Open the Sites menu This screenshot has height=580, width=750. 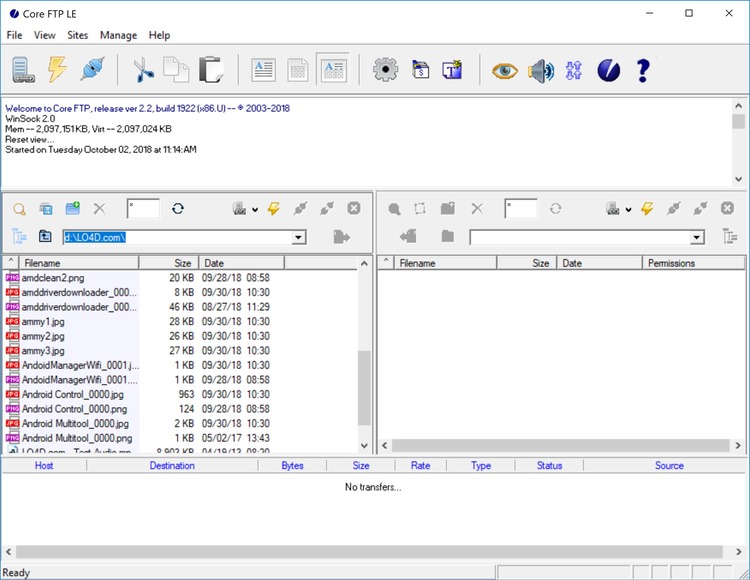(x=77, y=35)
